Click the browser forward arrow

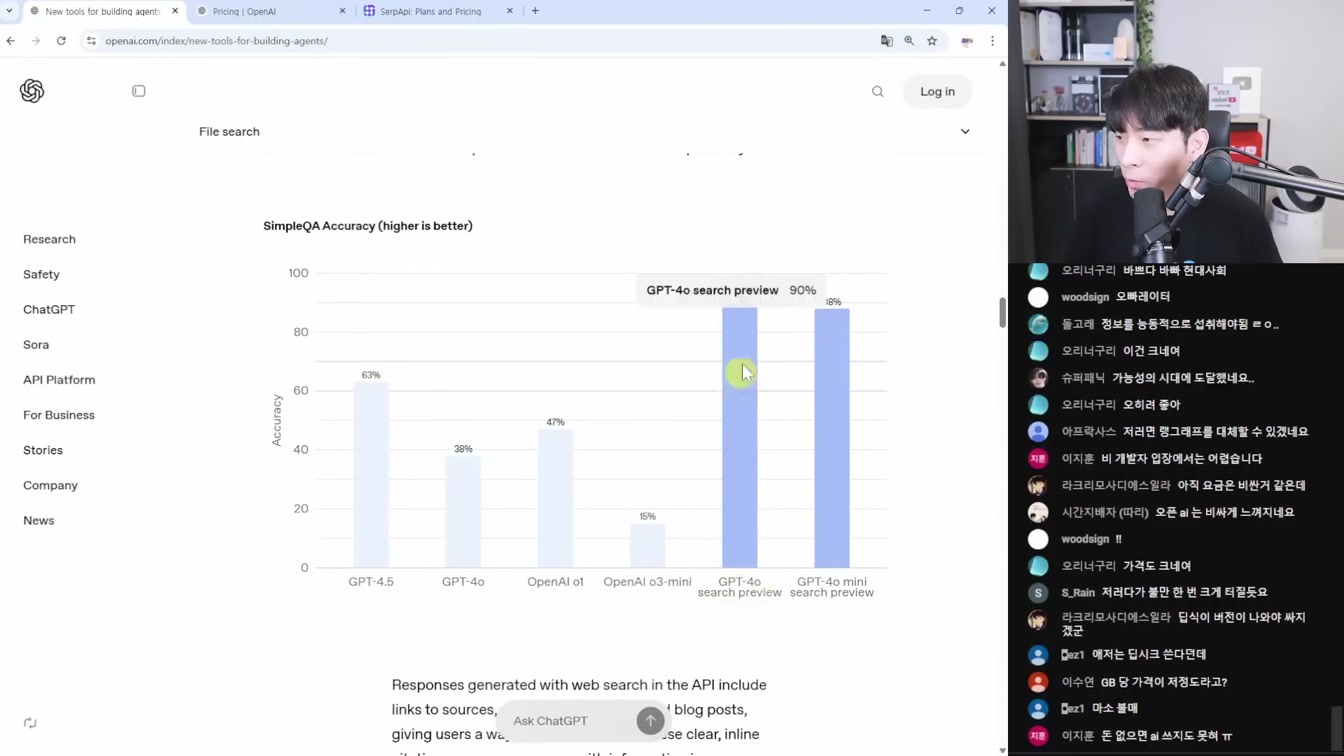pos(36,41)
